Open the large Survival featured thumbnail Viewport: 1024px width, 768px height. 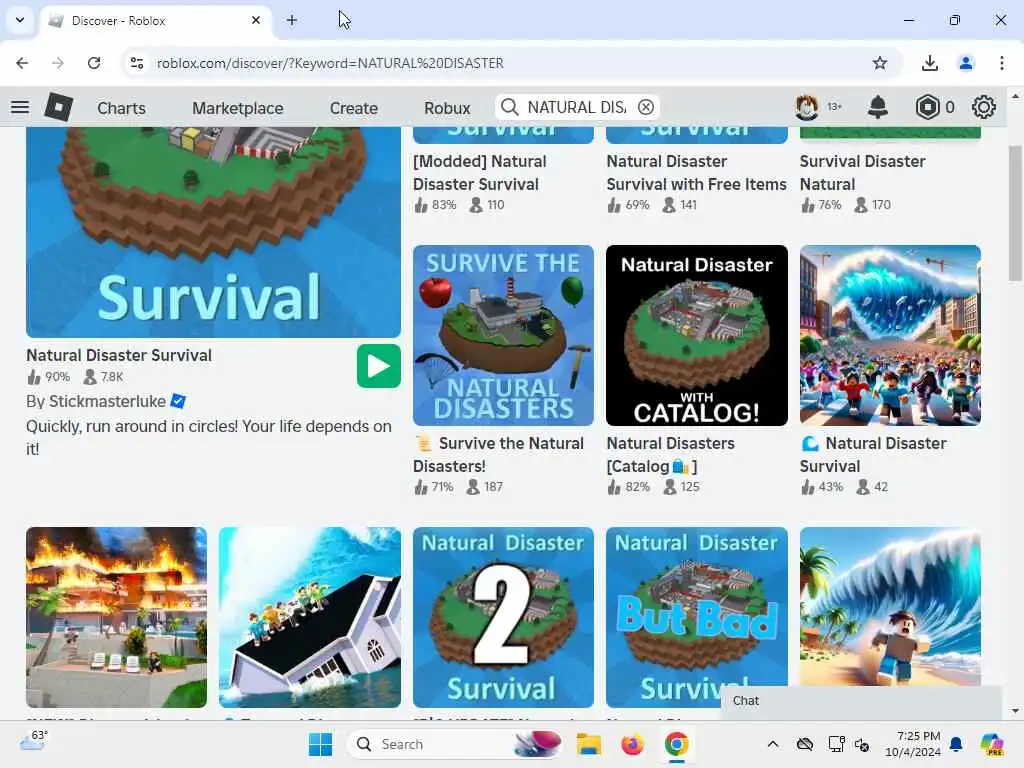tap(213, 232)
